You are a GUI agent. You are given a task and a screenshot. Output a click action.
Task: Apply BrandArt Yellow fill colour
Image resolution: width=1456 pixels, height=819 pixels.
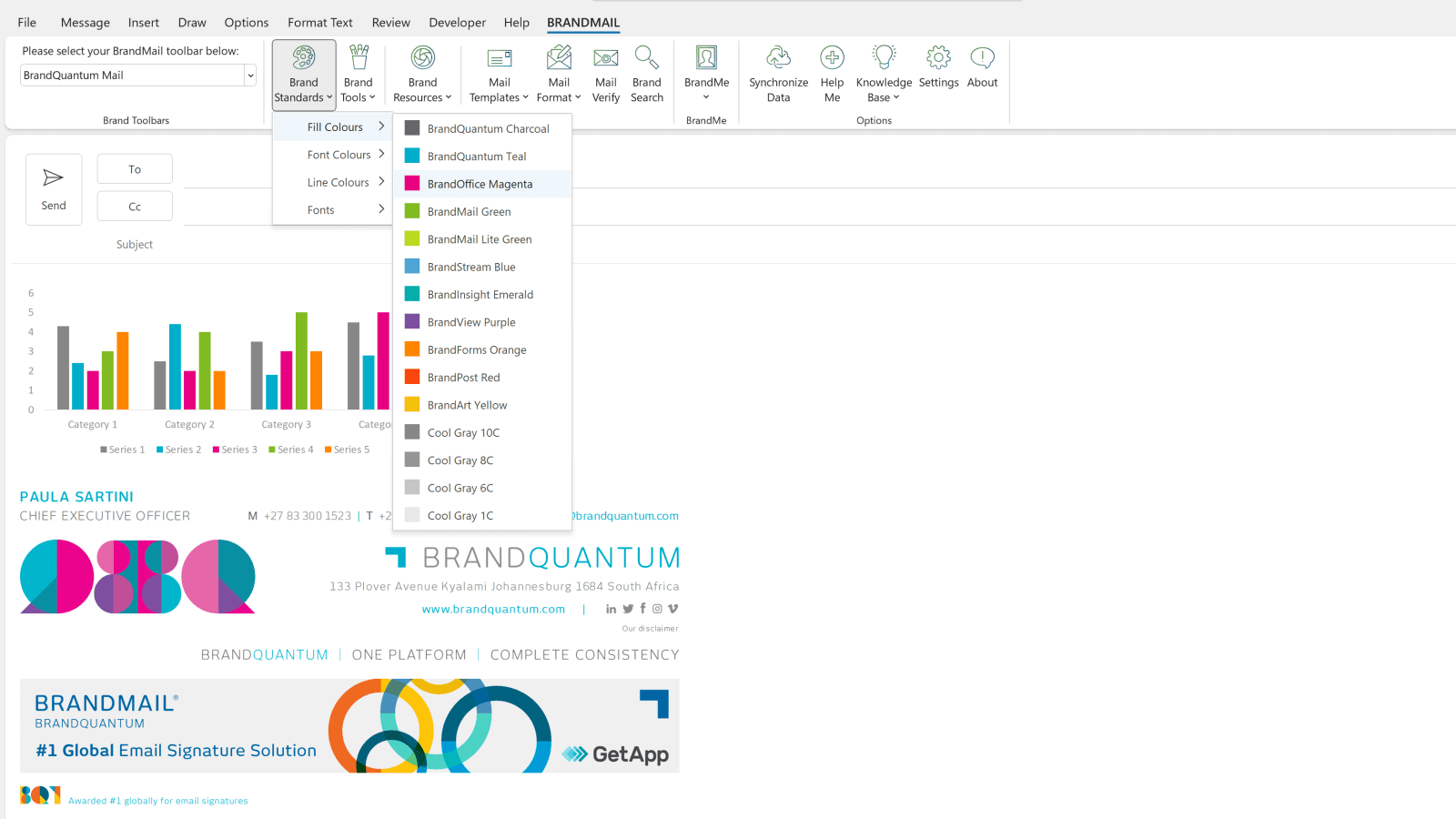click(x=482, y=405)
